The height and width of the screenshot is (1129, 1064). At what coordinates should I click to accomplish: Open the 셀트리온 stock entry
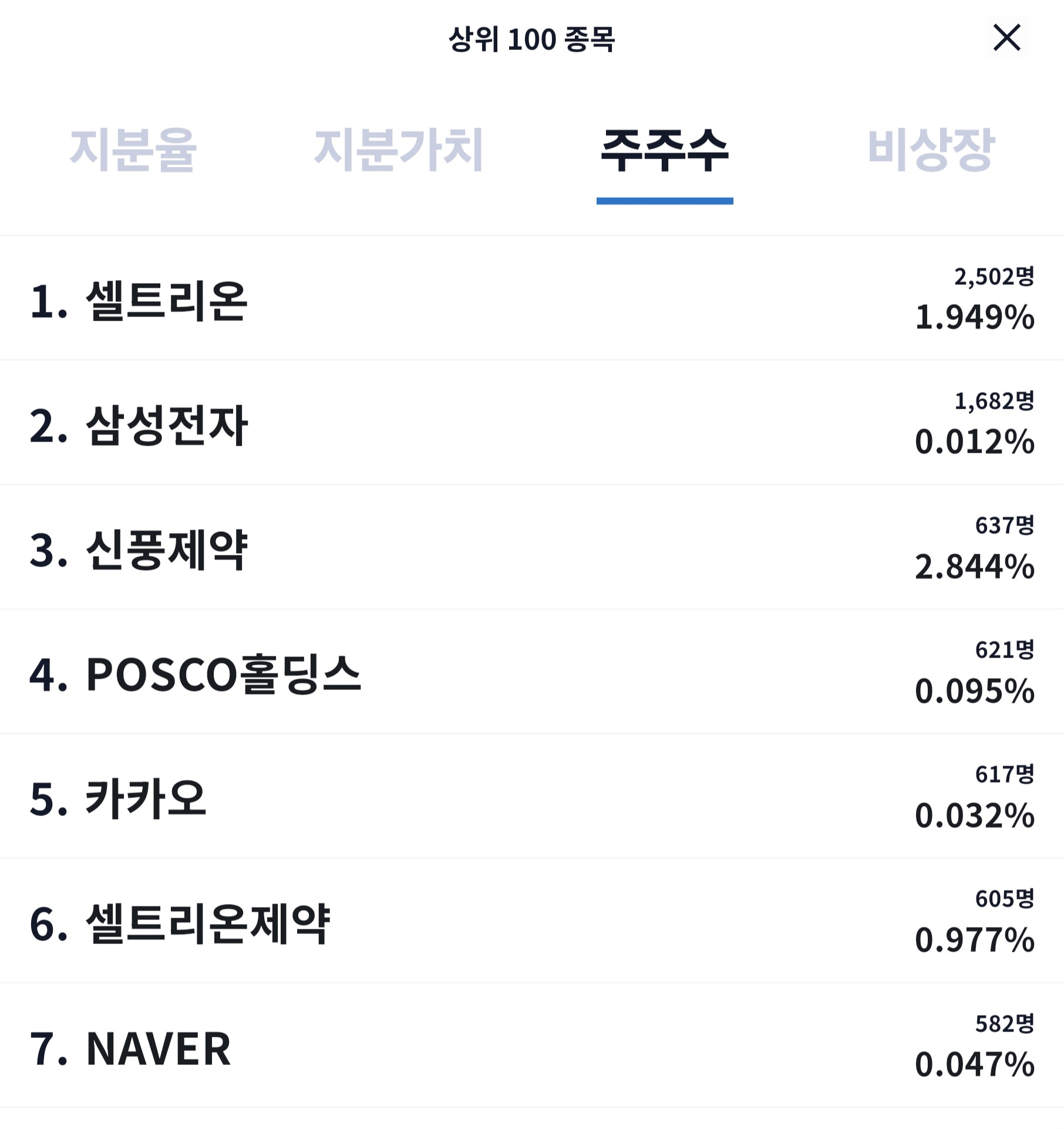tap(532, 298)
